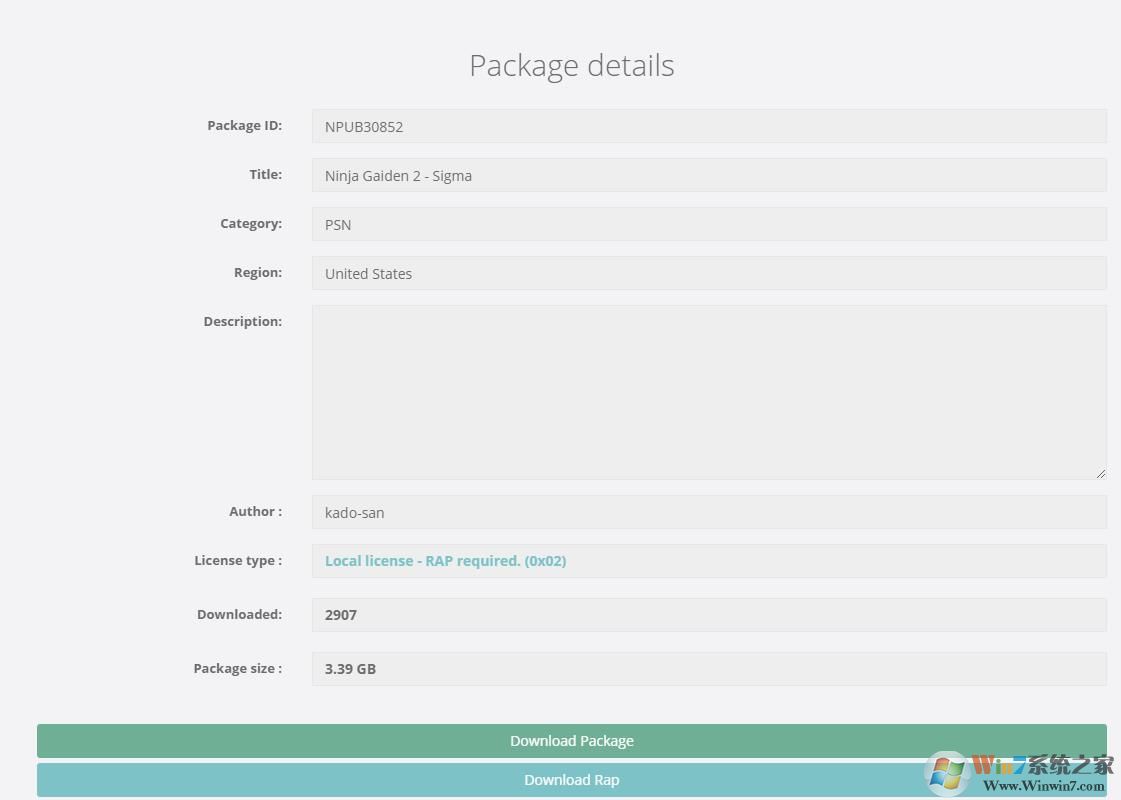Screen dimensions: 1121x800
Task: Click the Region label
Action: pos(257,272)
